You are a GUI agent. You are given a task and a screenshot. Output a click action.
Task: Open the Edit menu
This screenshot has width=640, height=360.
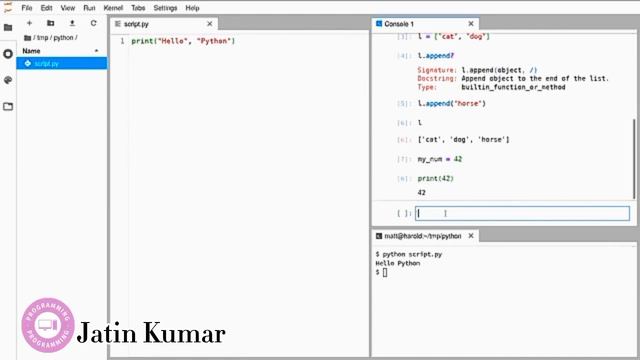(46, 8)
